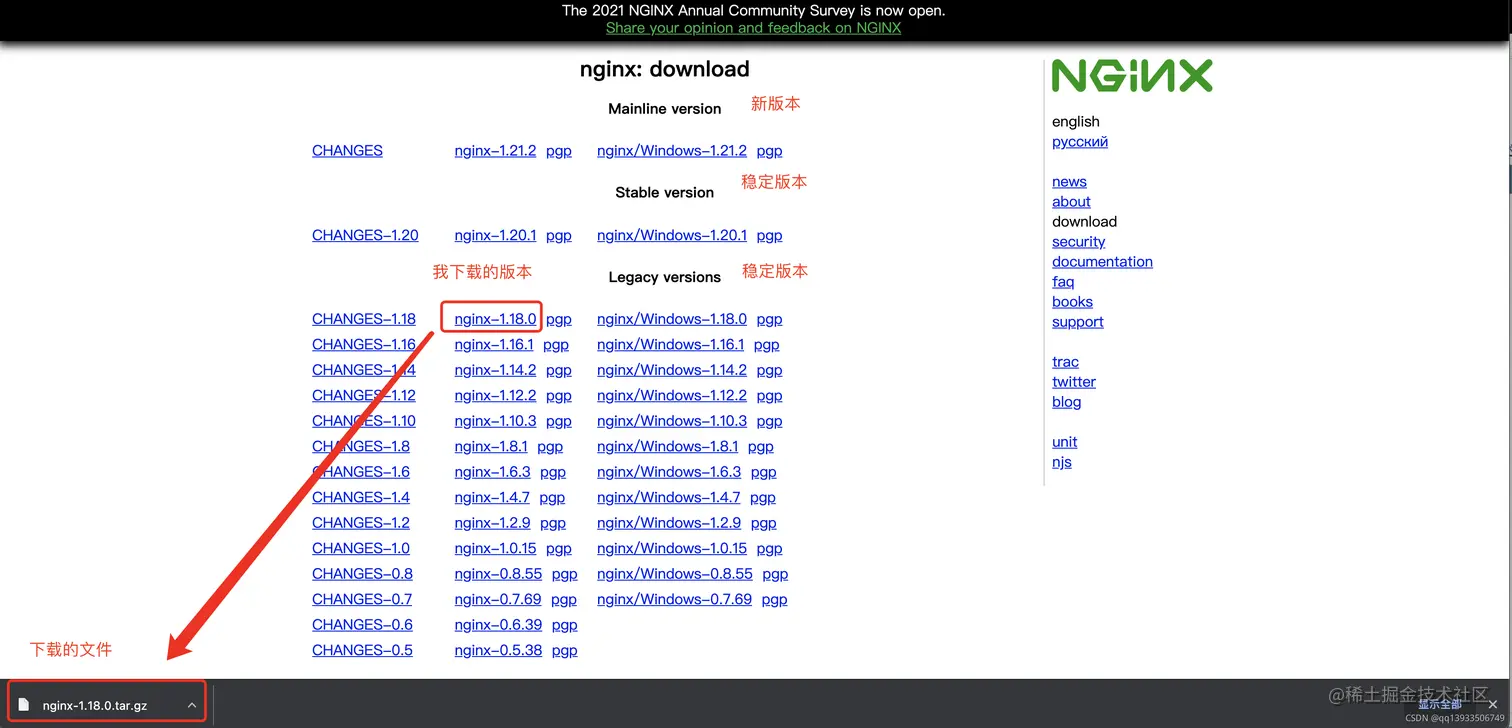Open the pgp signature for nginx-1.18.0

(559, 320)
